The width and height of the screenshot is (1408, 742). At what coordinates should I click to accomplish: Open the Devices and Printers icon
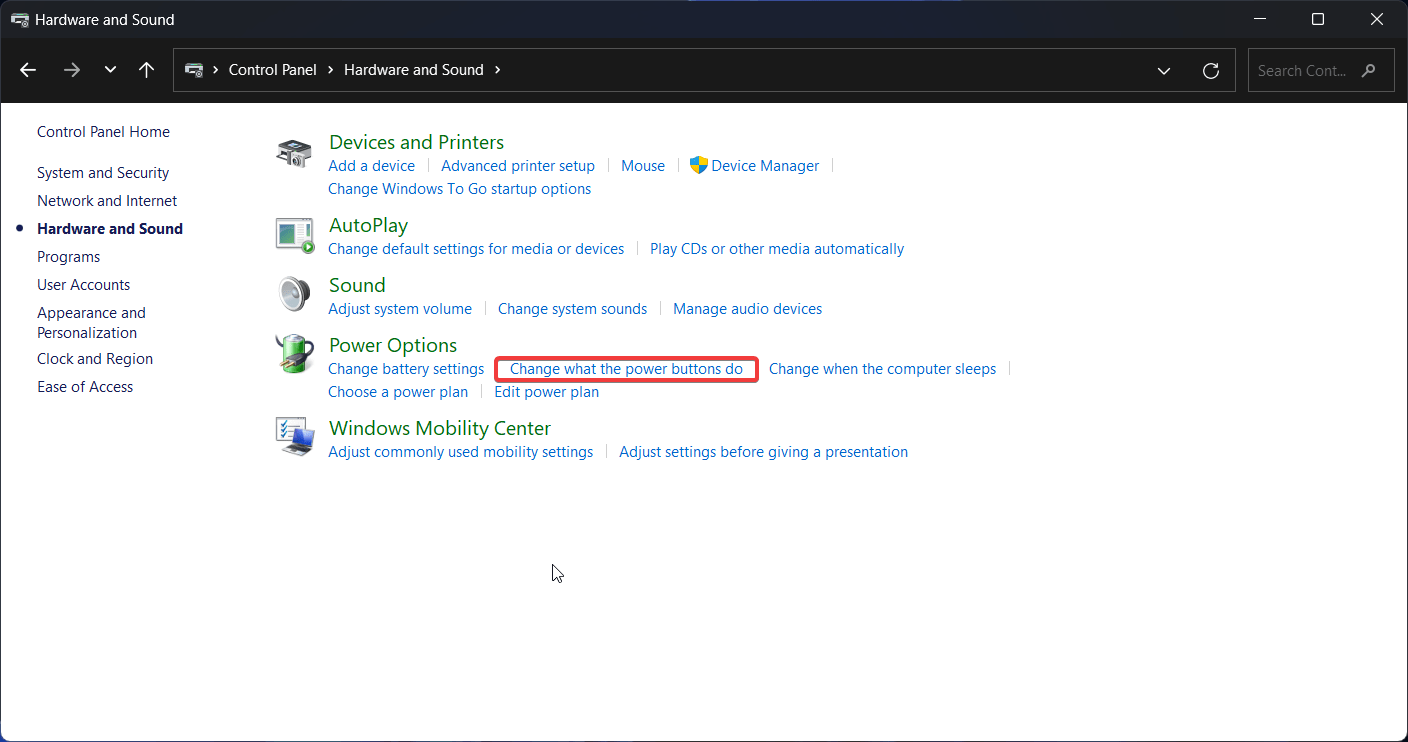coord(294,153)
